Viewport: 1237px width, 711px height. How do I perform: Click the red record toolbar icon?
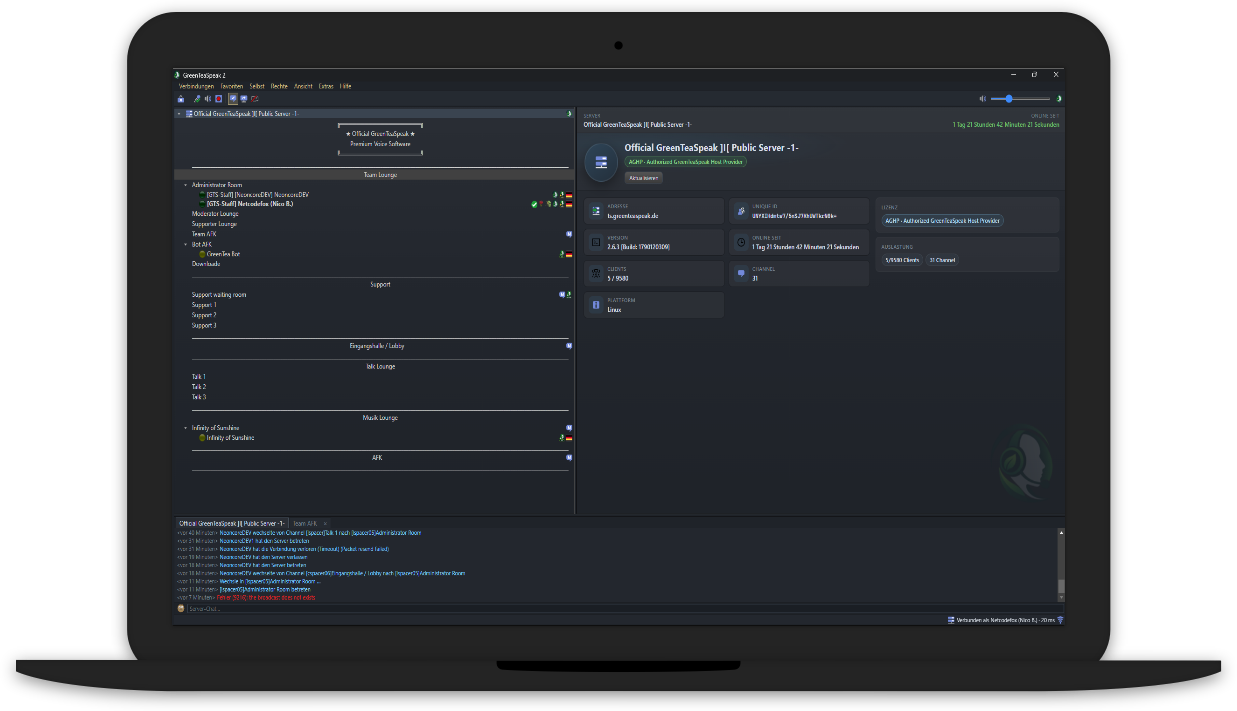pyautogui.click(x=218, y=99)
